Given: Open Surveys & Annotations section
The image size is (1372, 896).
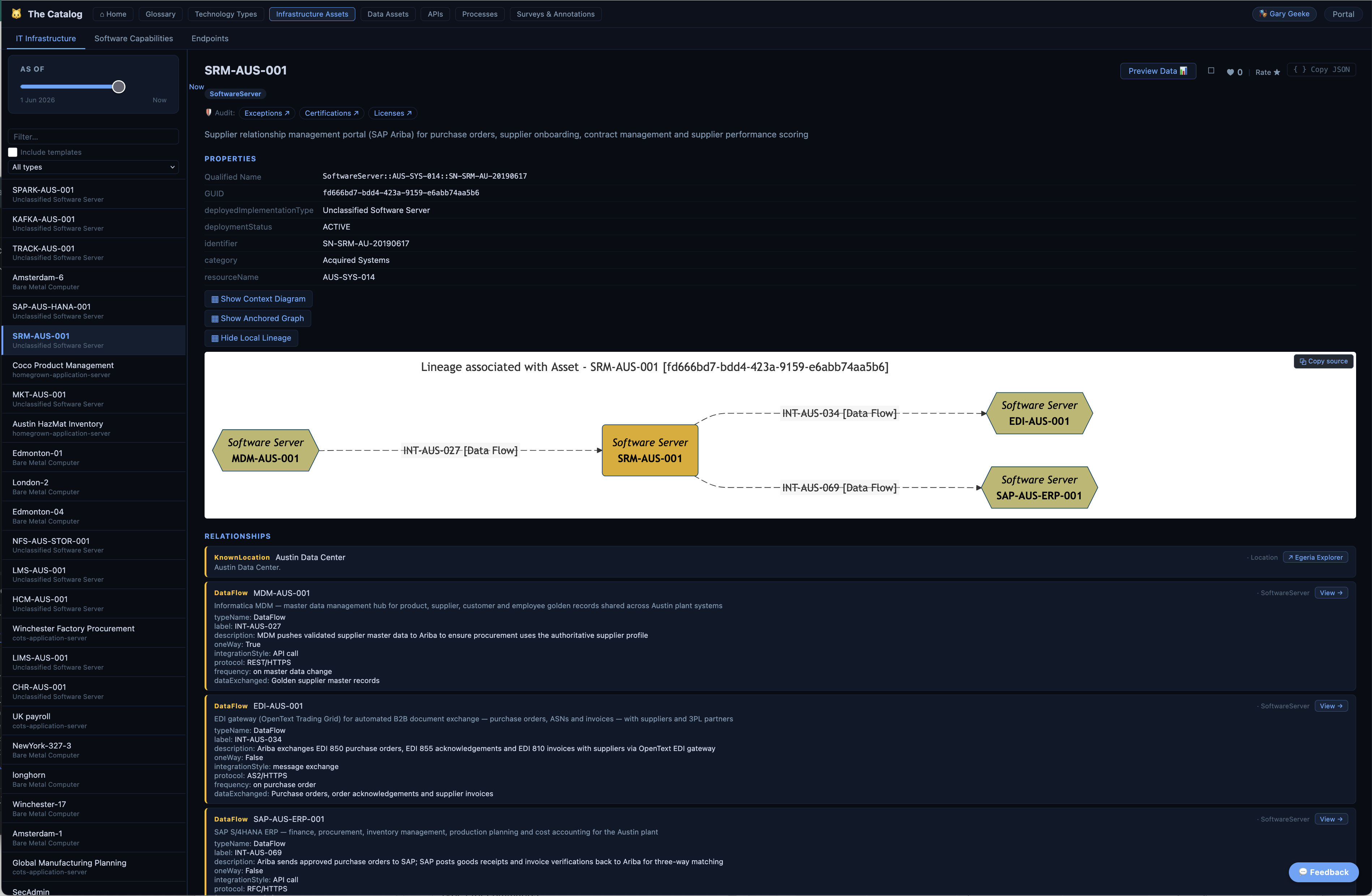Looking at the screenshot, I should pos(555,14).
